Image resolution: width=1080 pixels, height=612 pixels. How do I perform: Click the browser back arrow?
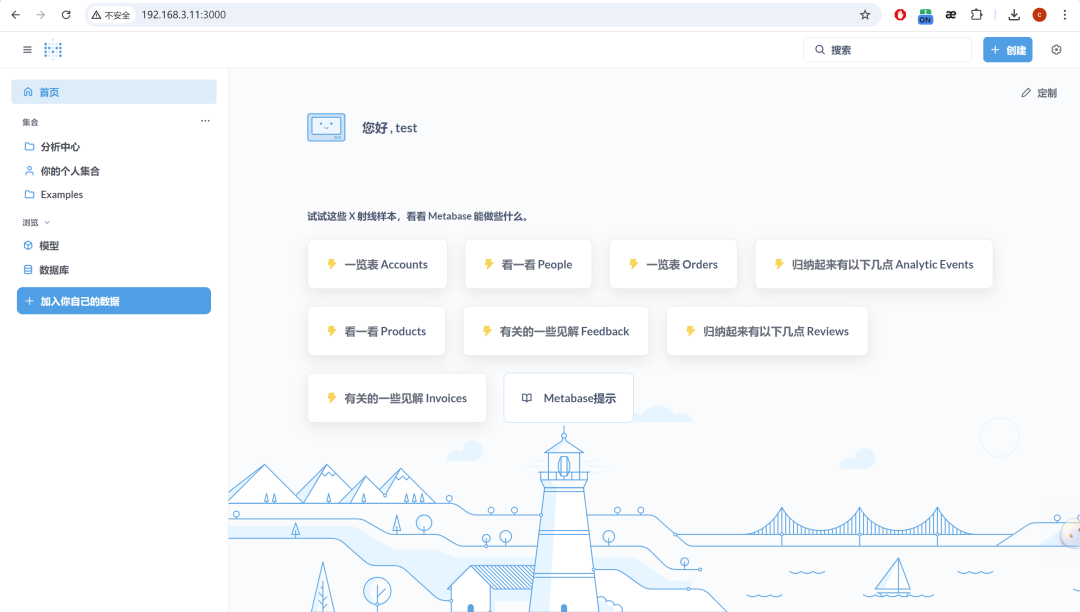pos(16,14)
